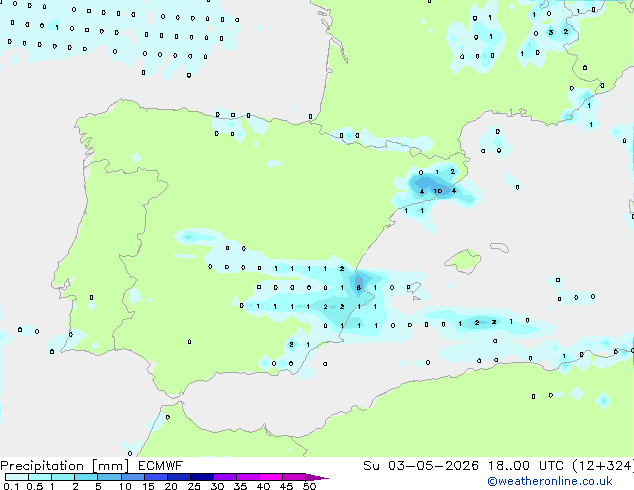Click the '25' legend scale label
Screen dimensions: 634x490
coord(194,486)
